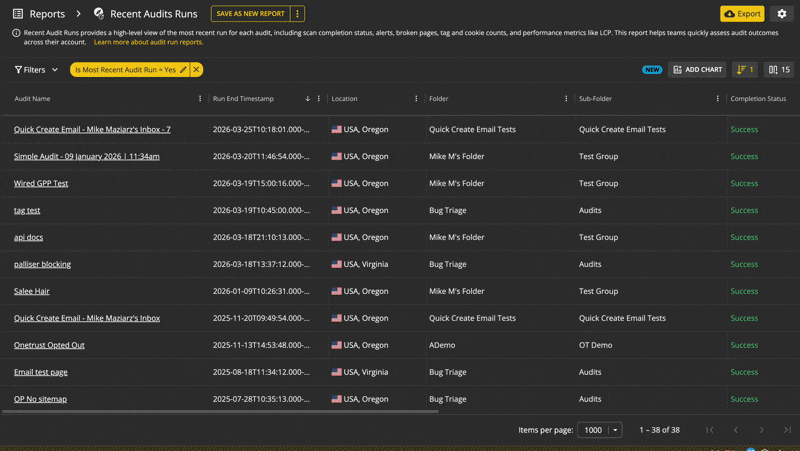Open the Reports breadcrumb

pyautogui.click(x=47, y=14)
